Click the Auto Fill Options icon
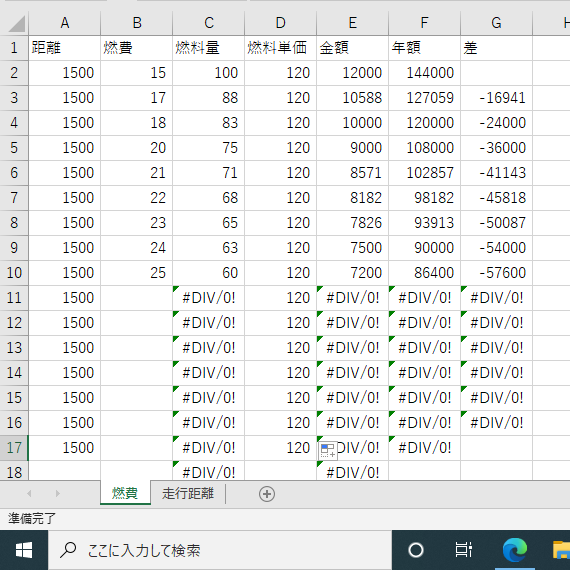 point(328,450)
